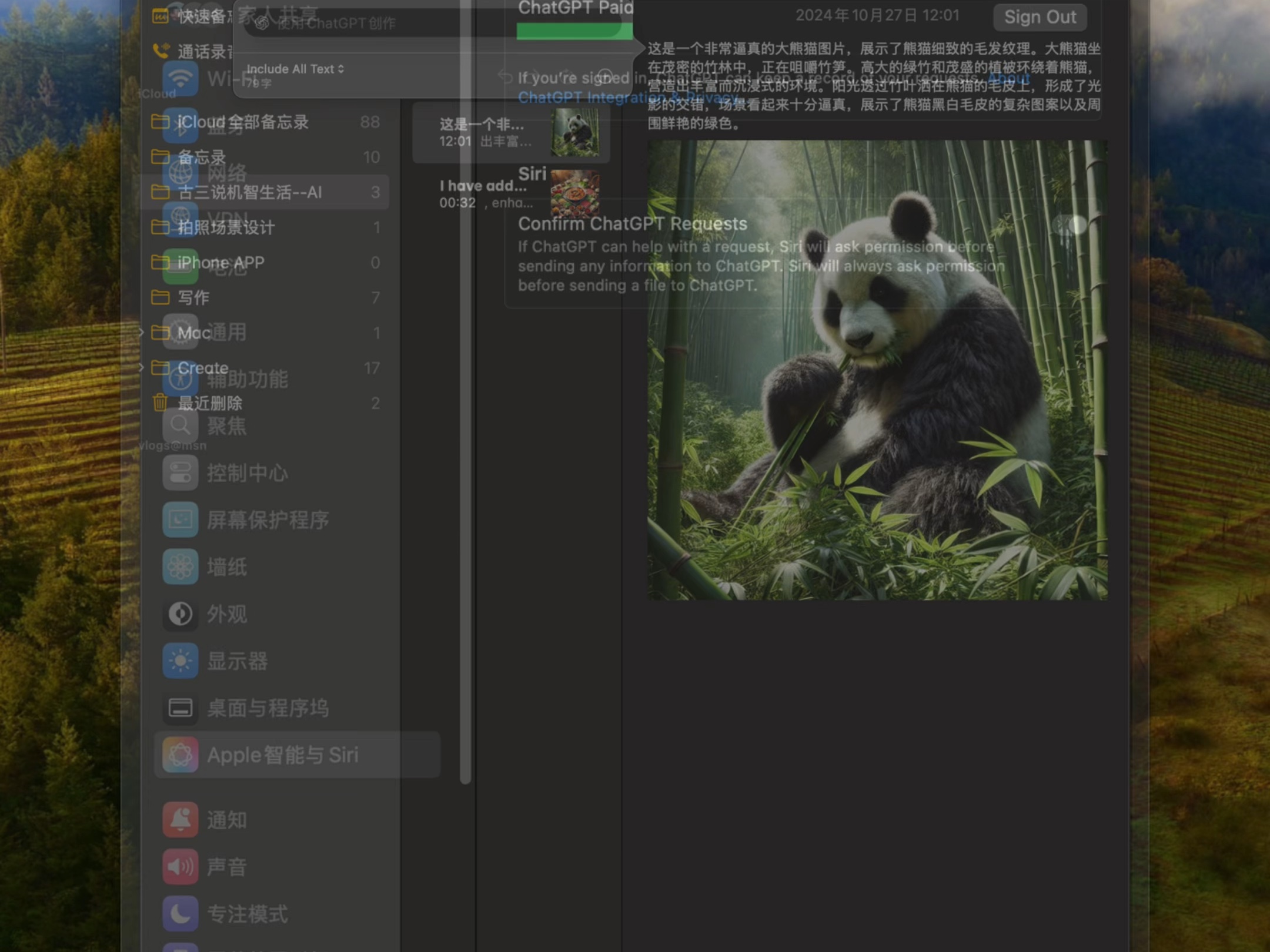This screenshot has width=1270, height=952.
Task: Select the 专注模式 moon icon
Action: click(181, 914)
